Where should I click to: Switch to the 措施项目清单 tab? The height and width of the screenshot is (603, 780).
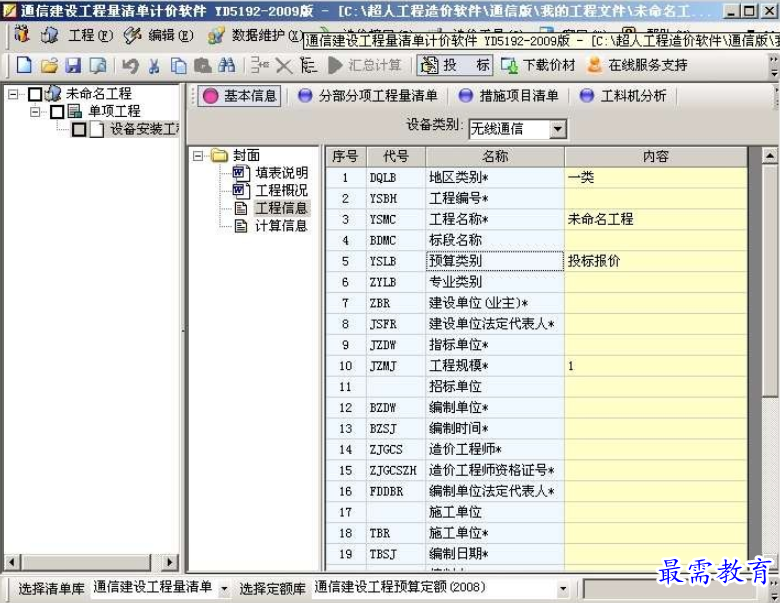pyautogui.click(x=513, y=96)
